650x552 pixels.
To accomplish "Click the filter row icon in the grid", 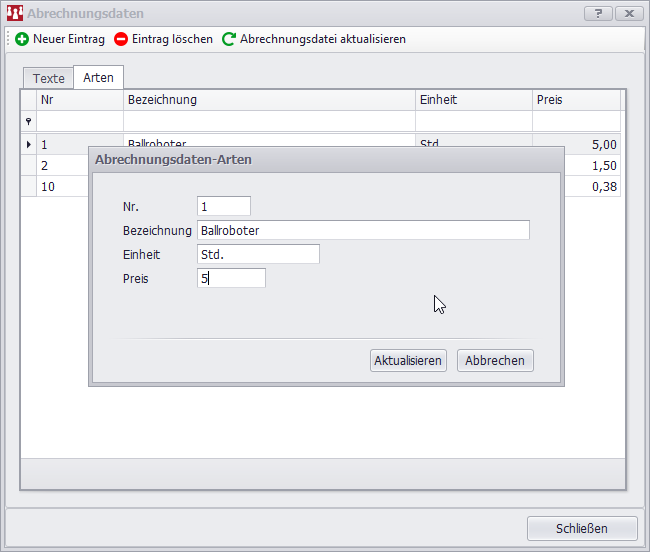I will (x=28, y=121).
